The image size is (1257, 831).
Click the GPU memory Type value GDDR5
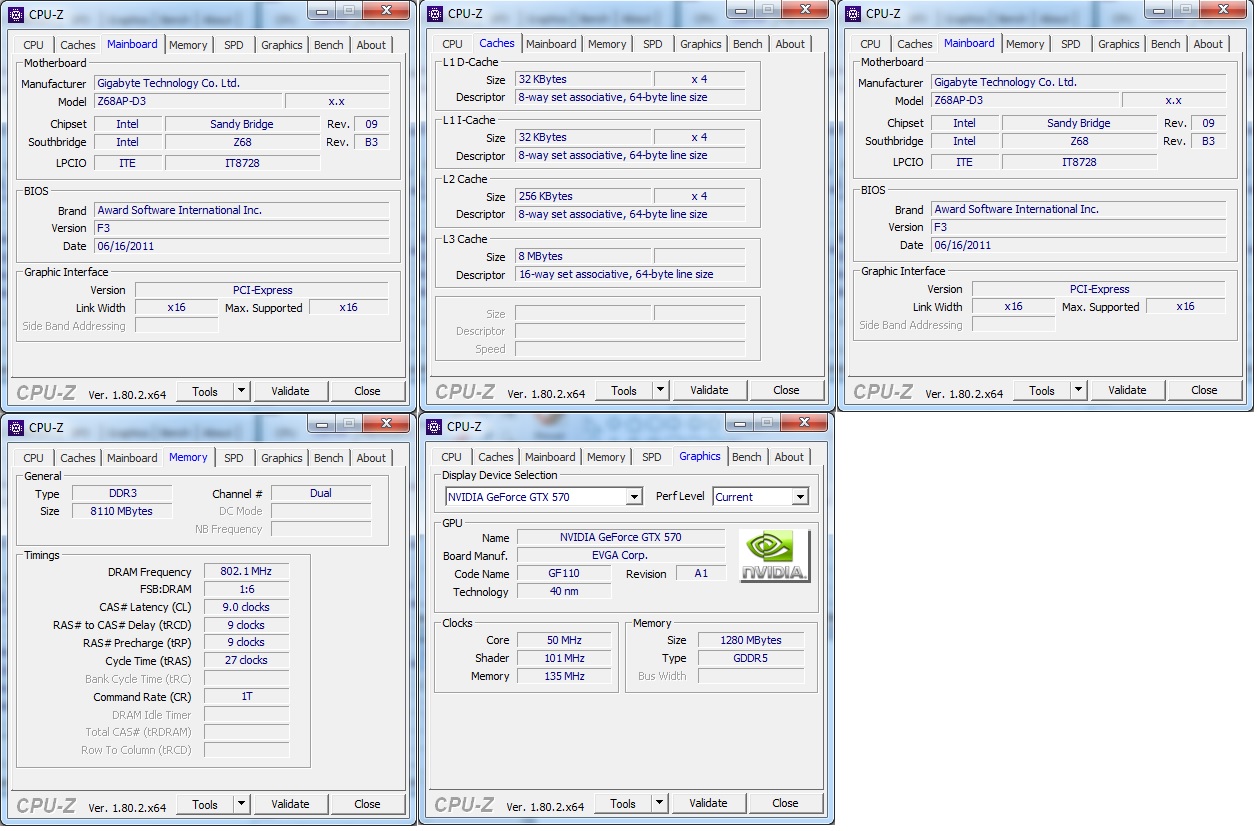(x=751, y=658)
